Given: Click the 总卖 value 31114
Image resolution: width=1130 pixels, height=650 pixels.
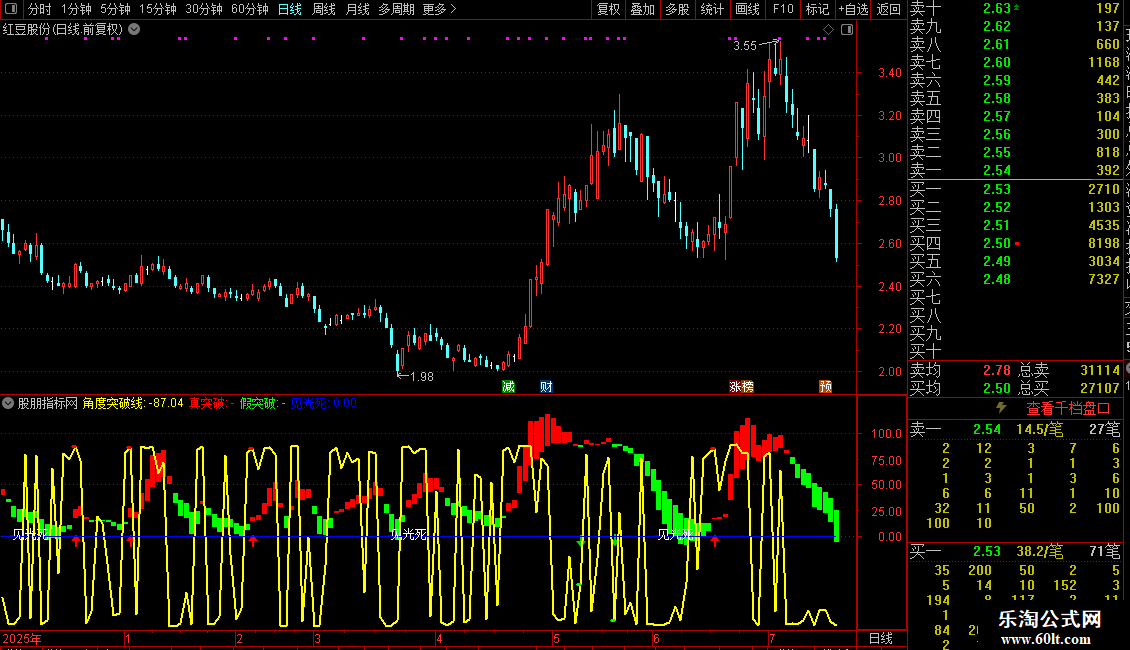Looking at the screenshot, I should click(x=1100, y=370).
